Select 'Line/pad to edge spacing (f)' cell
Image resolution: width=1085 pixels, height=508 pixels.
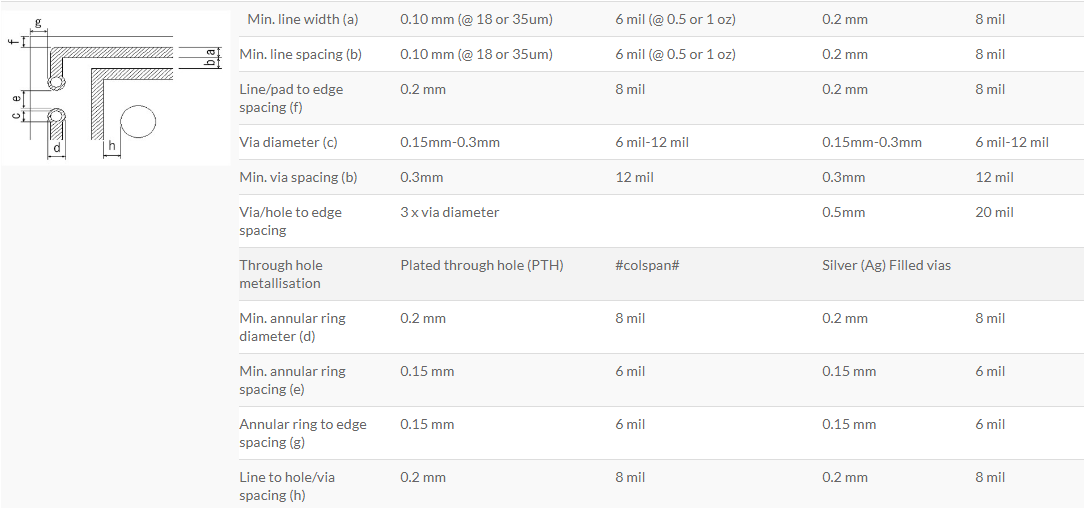291,98
